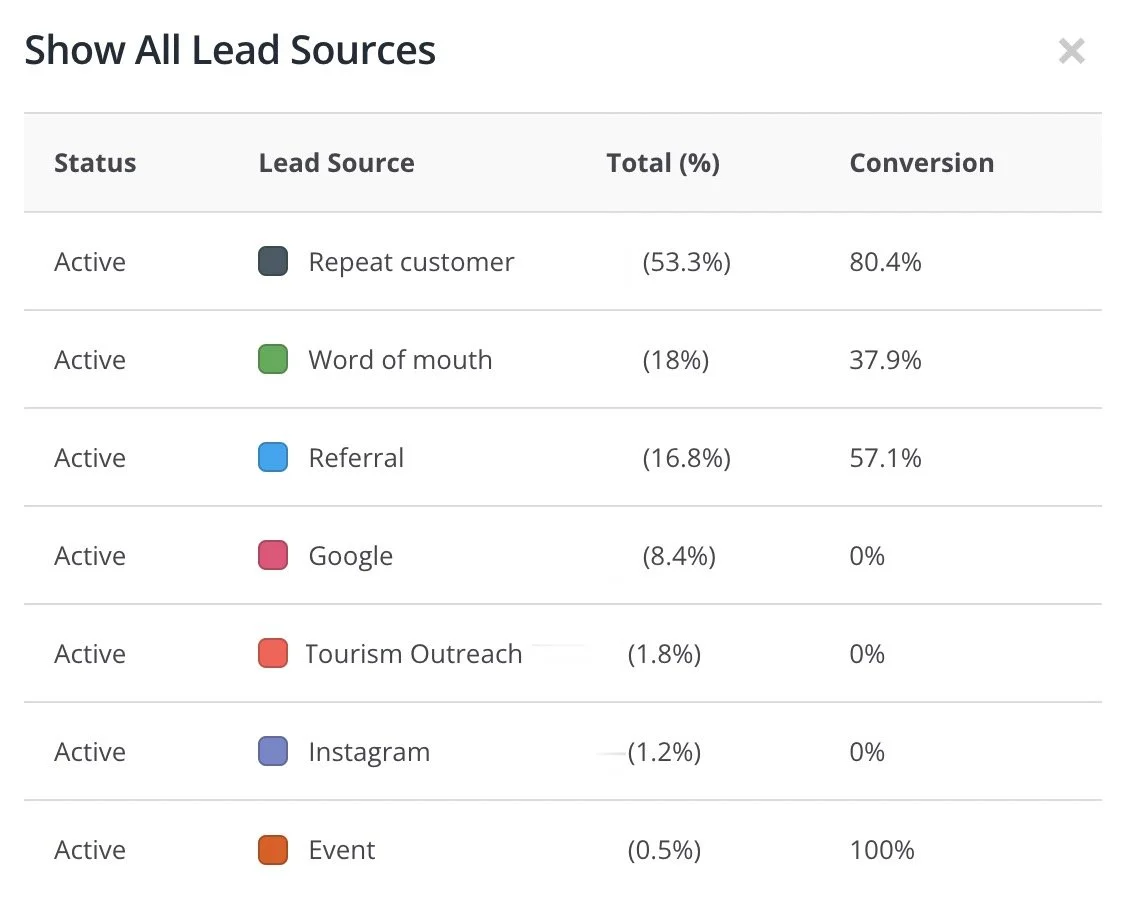This screenshot has width=1122, height=916.
Task: Click the pink Google color swatch
Action: click(x=273, y=556)
